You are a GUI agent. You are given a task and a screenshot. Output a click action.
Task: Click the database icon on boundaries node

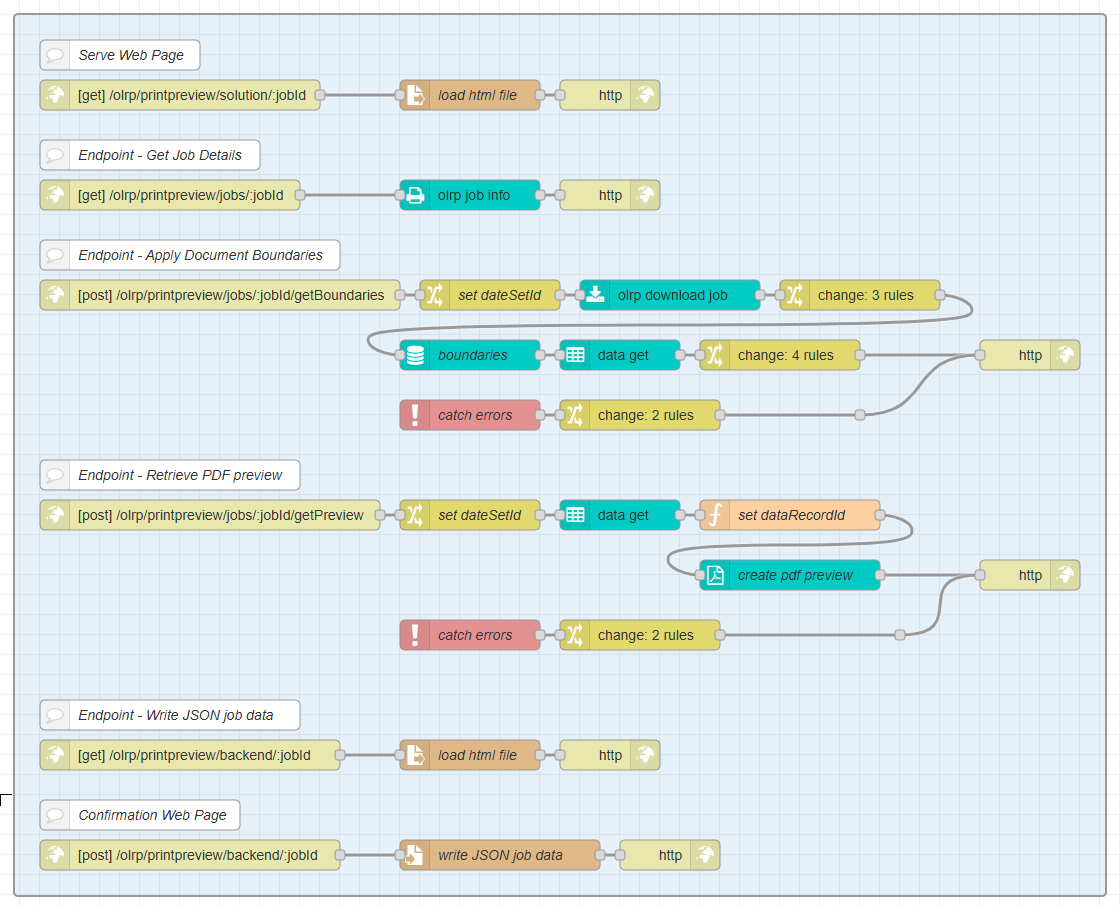tap(415, 355)
